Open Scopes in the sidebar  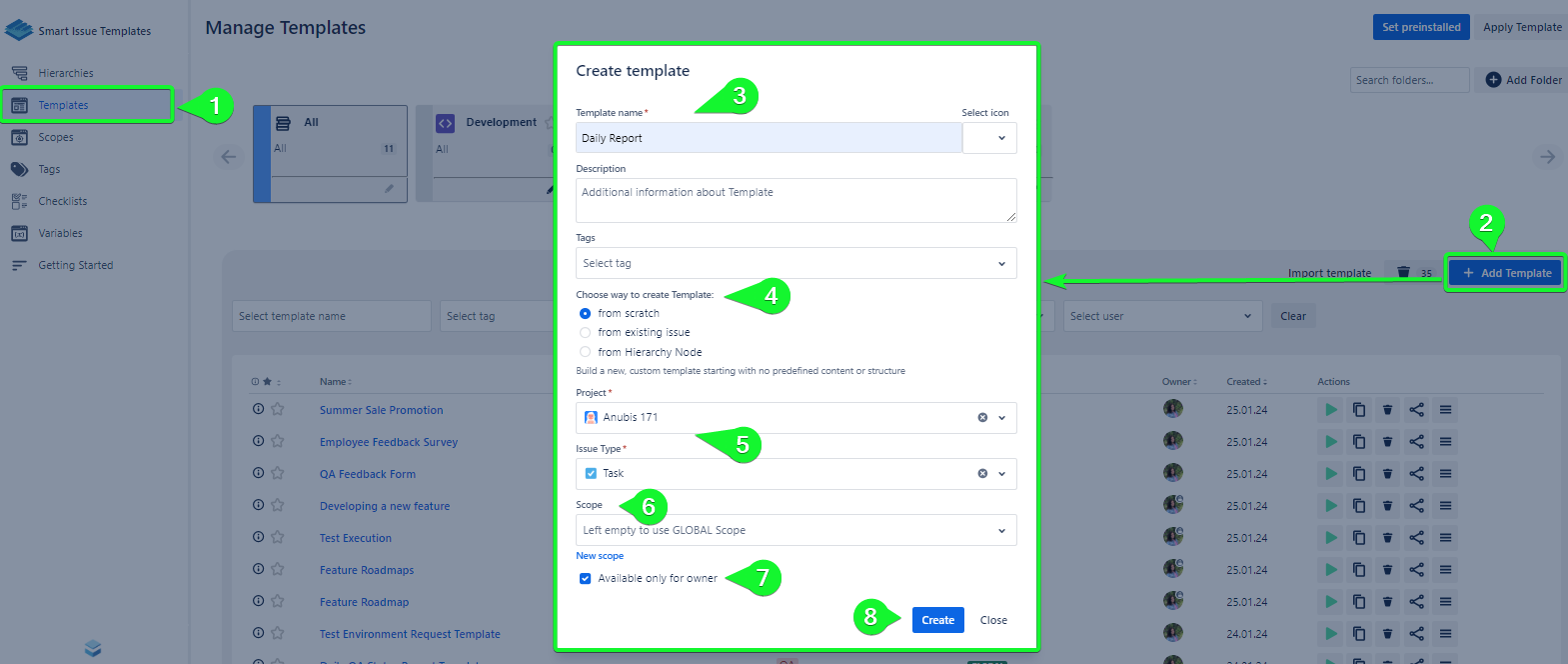point(56,137)
